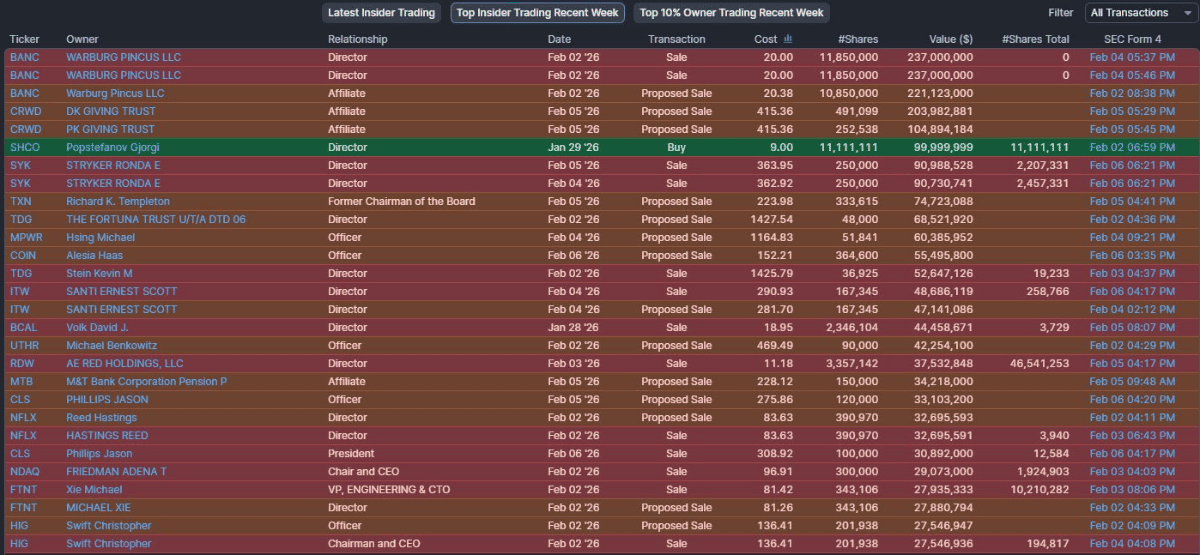The height and width of the screenshot is (555, 1200).
Task: Open the MPWR ticker link
Action: tap(27, 237)
